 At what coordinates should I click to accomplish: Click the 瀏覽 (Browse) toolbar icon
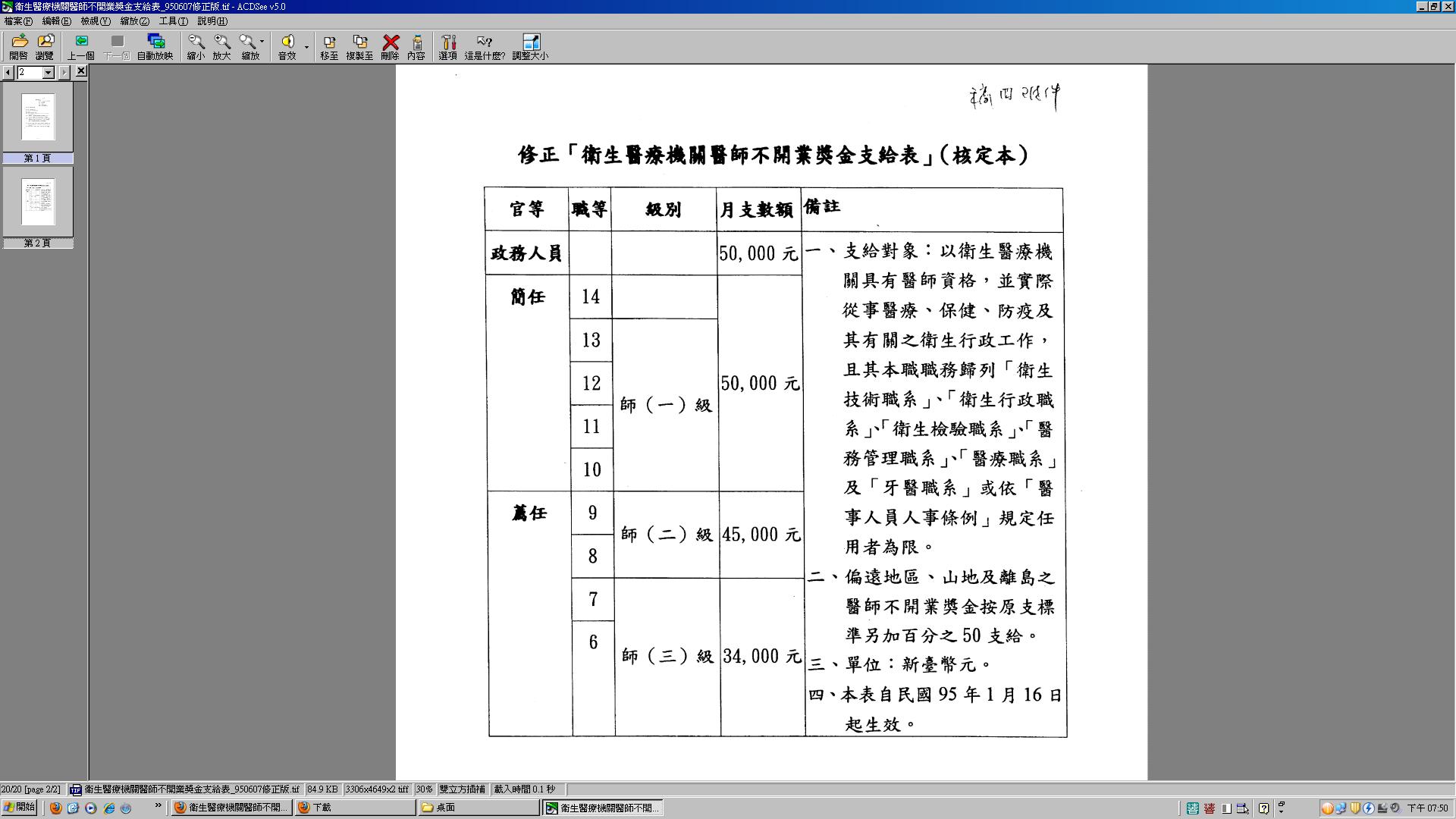point(45,46)
